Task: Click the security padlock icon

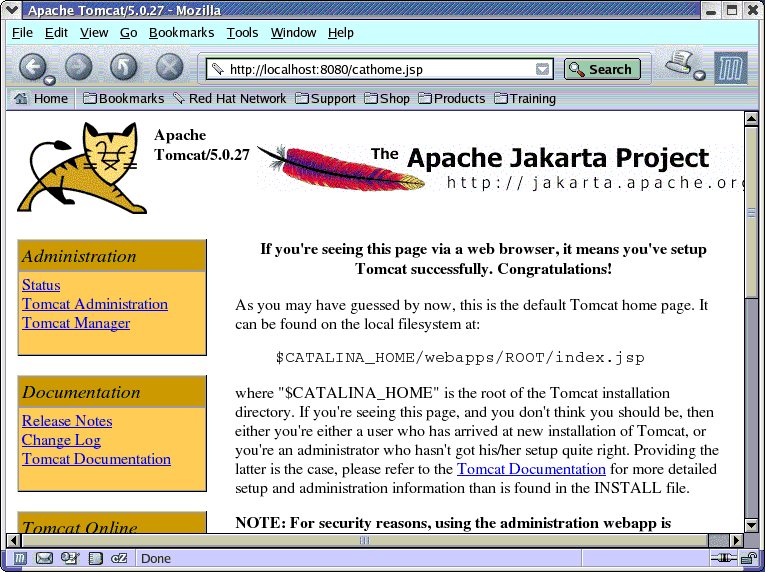Action: (747, 558)
